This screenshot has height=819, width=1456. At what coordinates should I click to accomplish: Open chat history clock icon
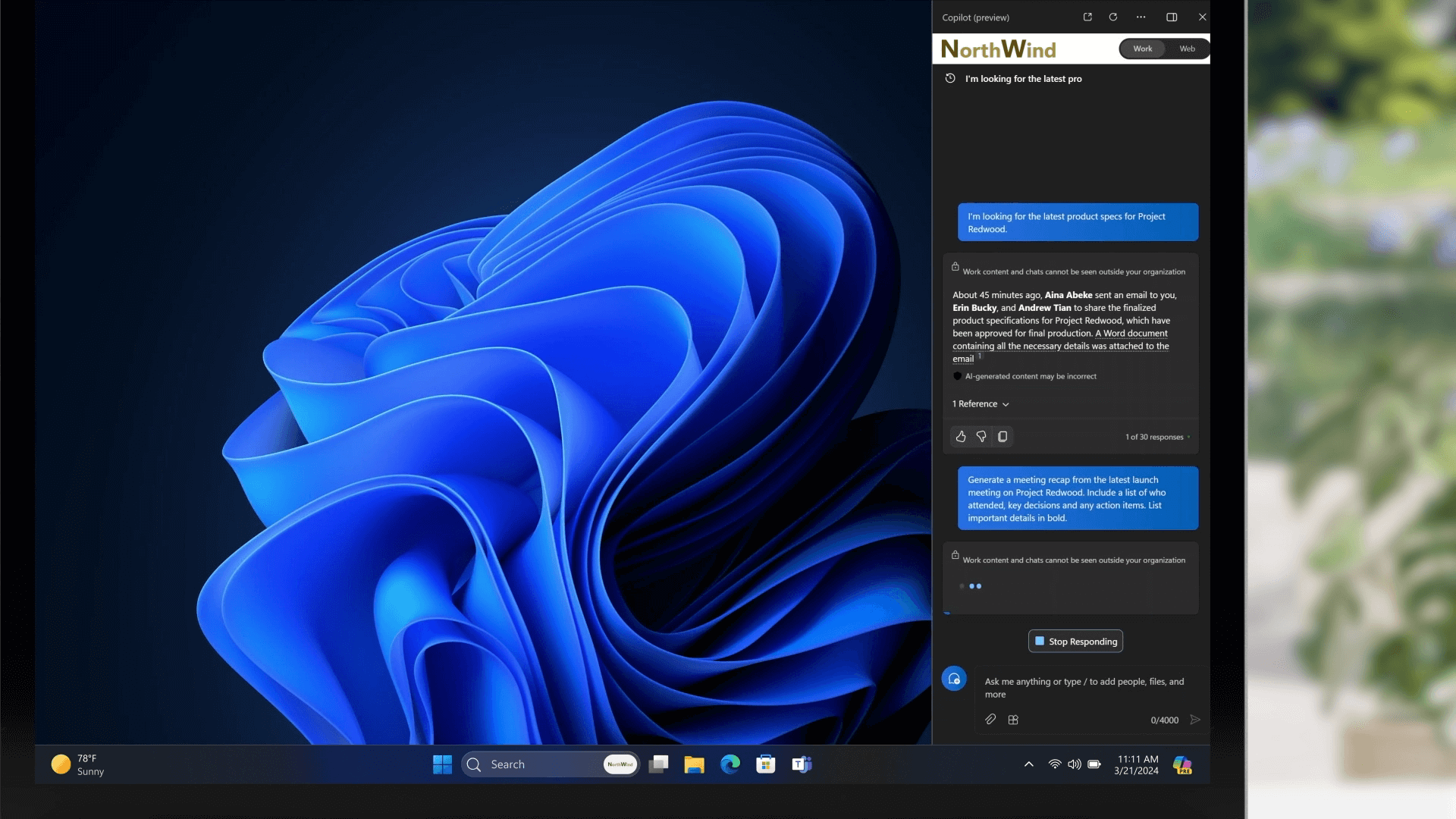(950, 78)
